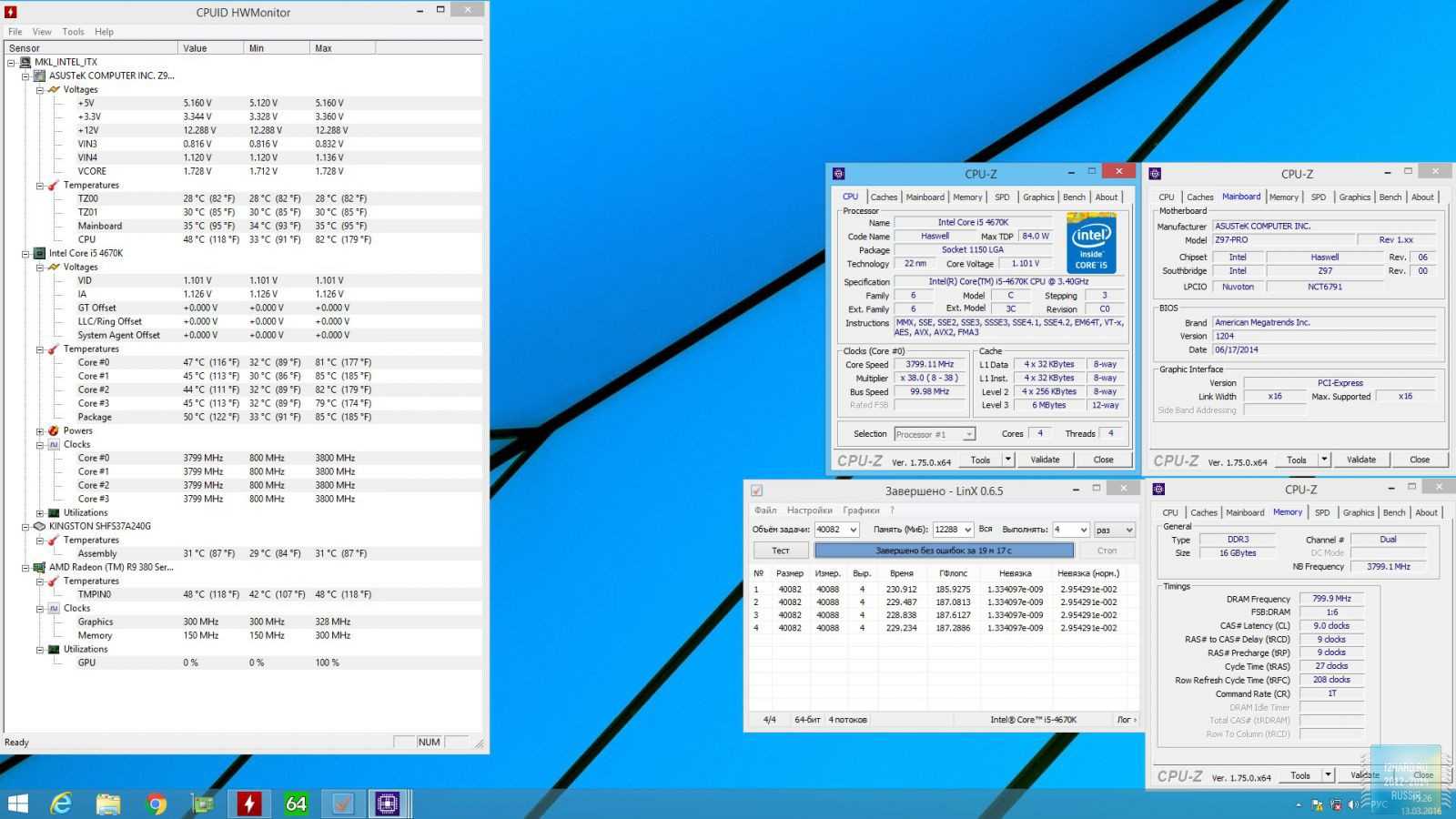Image resolution: width=1456 pixels, height=819 pixels.
Task: Click the AMD Radeon R9 380 card icon
Action: coord(39,567)
